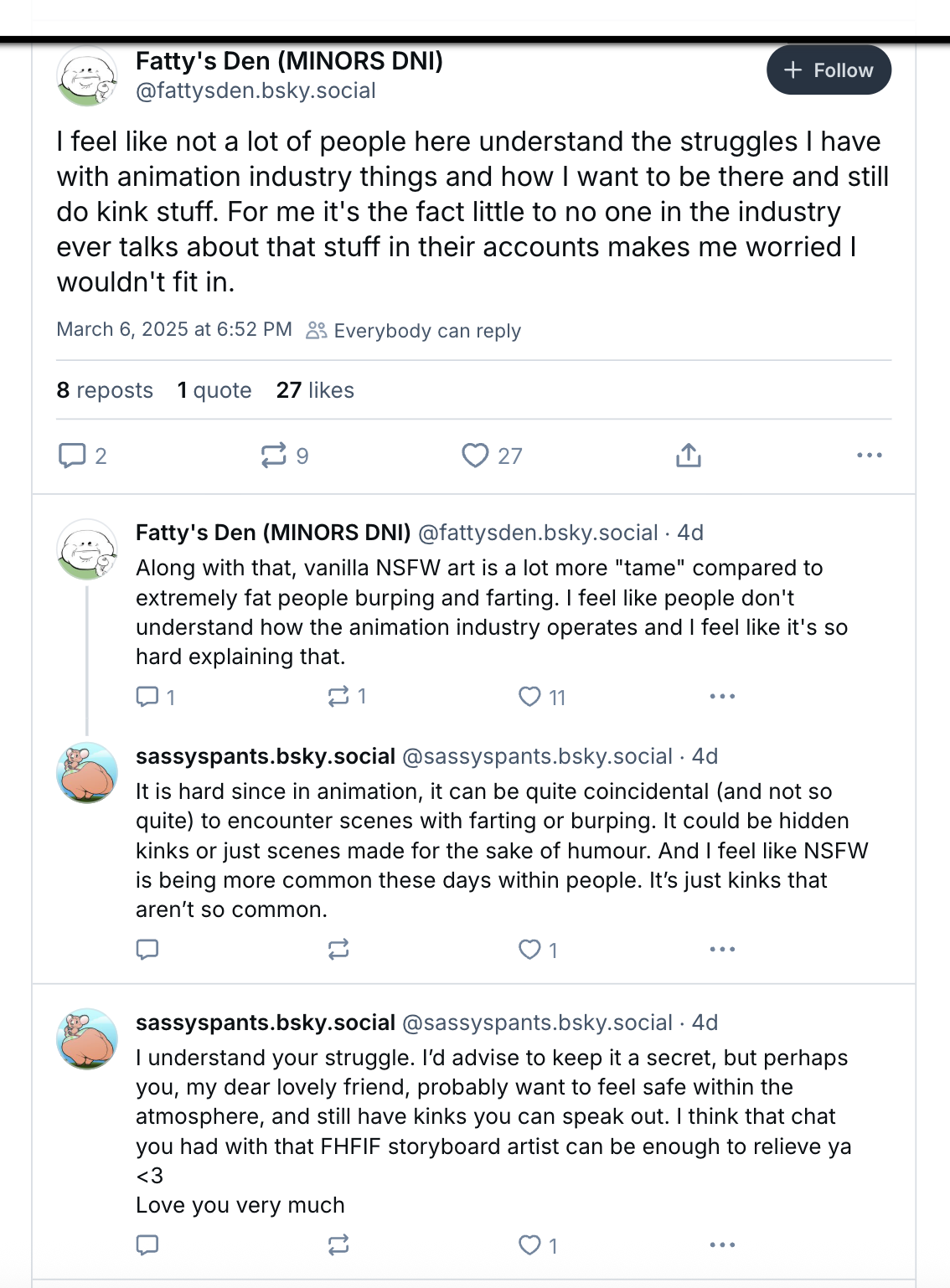Image resolution: width=950 pixels, height=1288 pixels.
Task: Like the main post with 27 likes
Action: pos(475,456)
